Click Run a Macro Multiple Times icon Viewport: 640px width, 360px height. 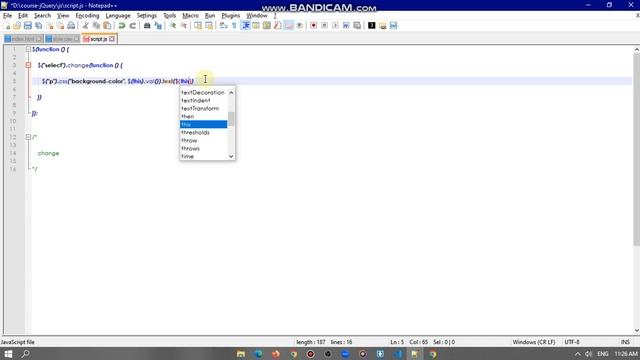346,26
